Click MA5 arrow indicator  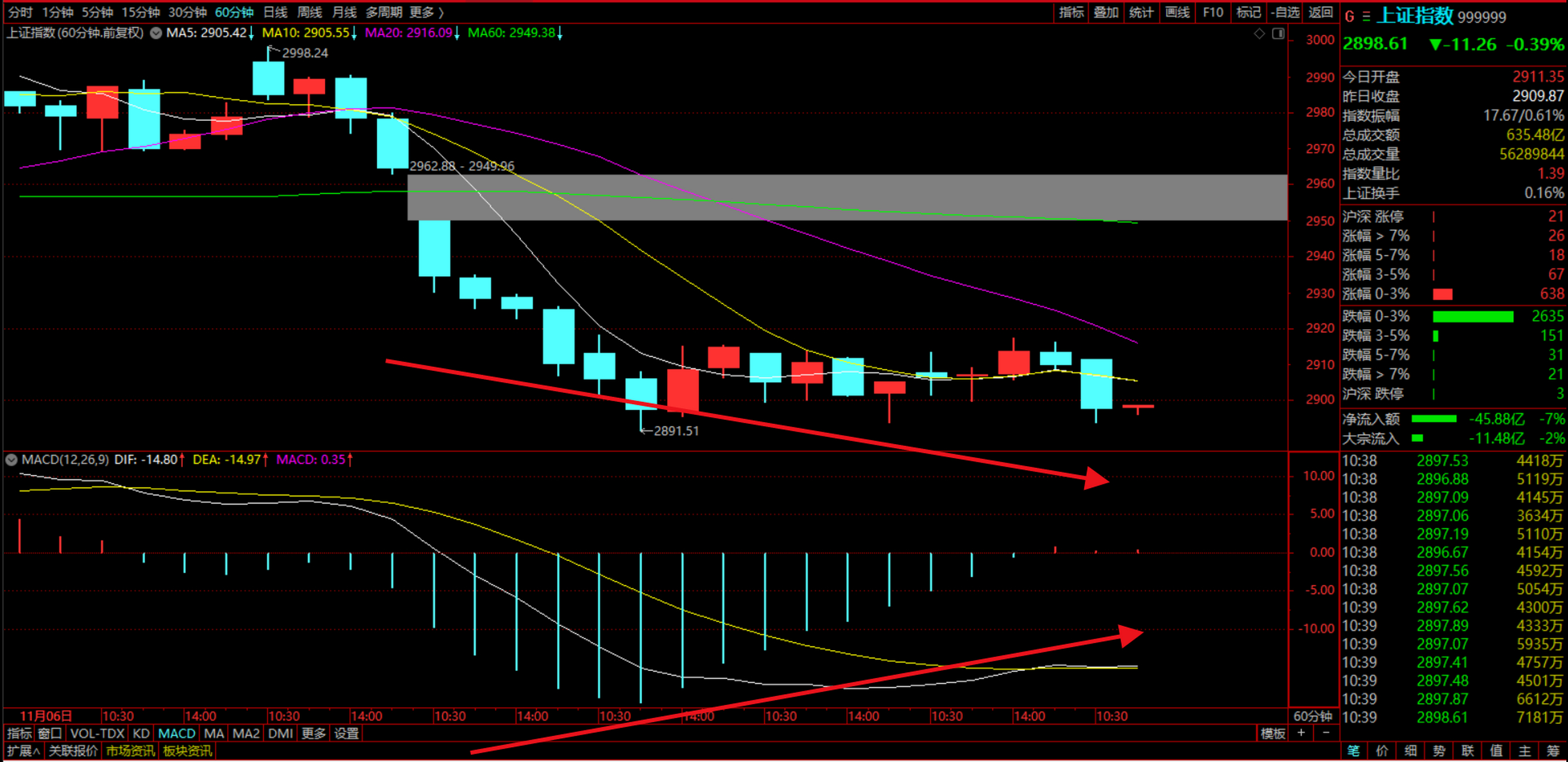(251, 33)
